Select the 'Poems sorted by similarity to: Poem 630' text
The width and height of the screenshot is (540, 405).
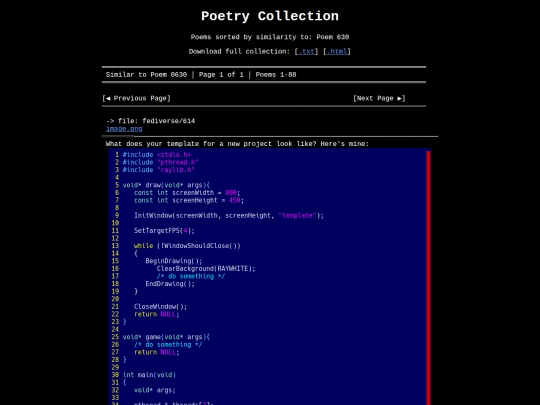pos(270,37)
